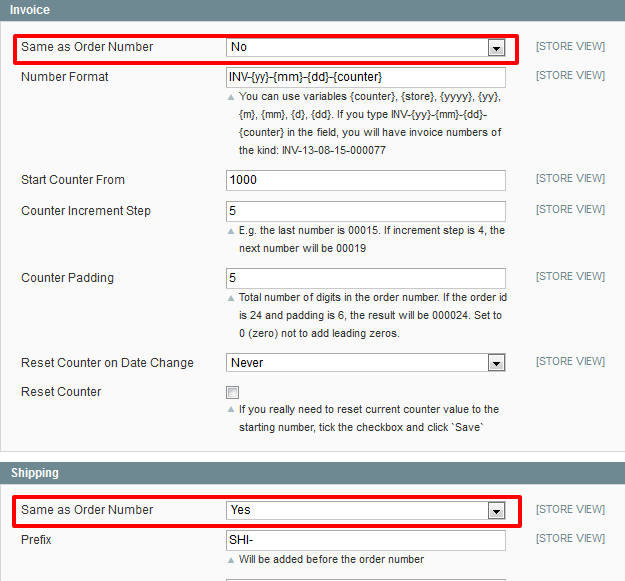Click STORE VIEW label beside Shipping Prefix

(570, 539)
